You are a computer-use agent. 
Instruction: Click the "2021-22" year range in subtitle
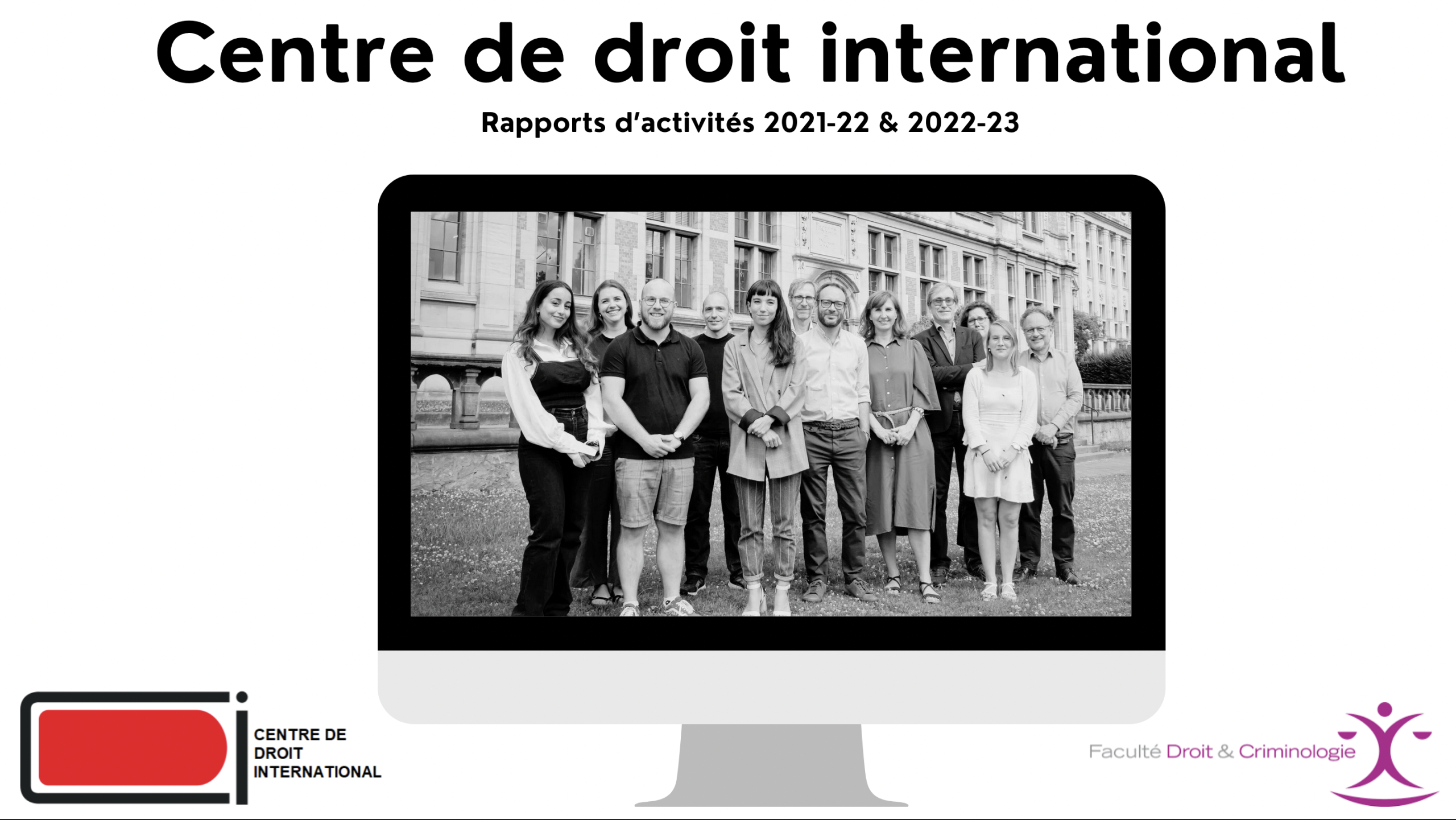point(816,123)
